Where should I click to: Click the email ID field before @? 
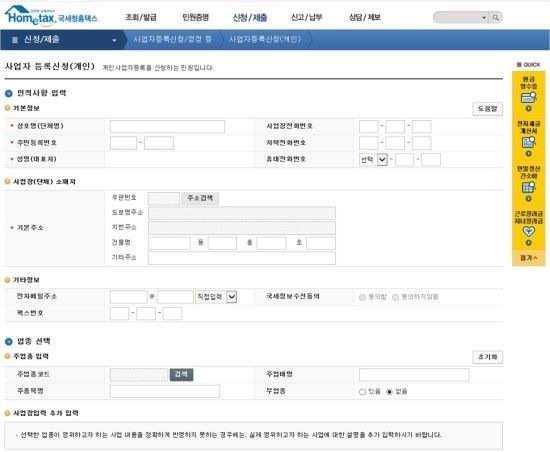128,297
